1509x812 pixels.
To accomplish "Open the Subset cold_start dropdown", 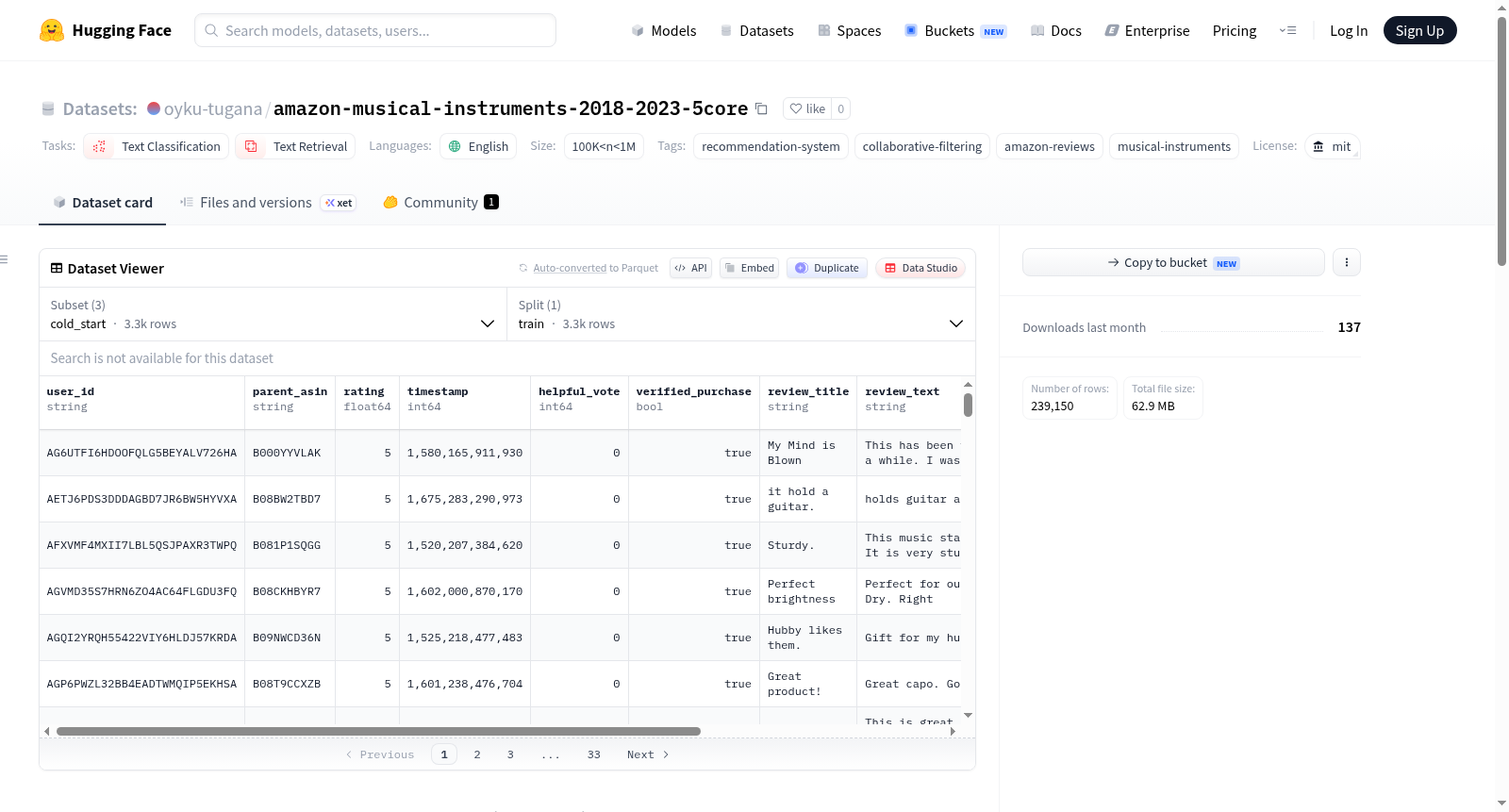I will 273,314.
